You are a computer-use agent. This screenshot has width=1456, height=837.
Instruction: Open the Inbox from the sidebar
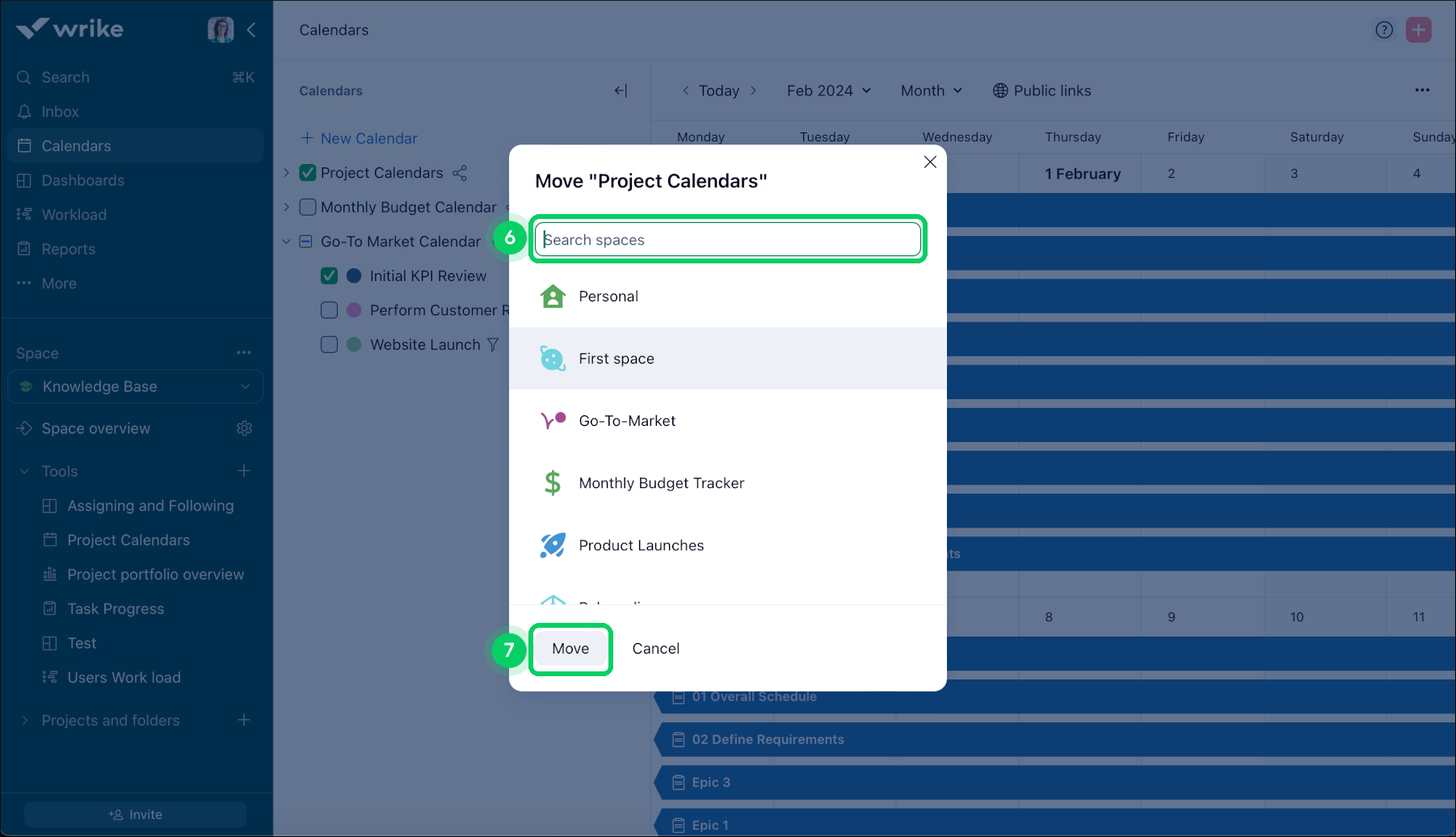[61, 111]
